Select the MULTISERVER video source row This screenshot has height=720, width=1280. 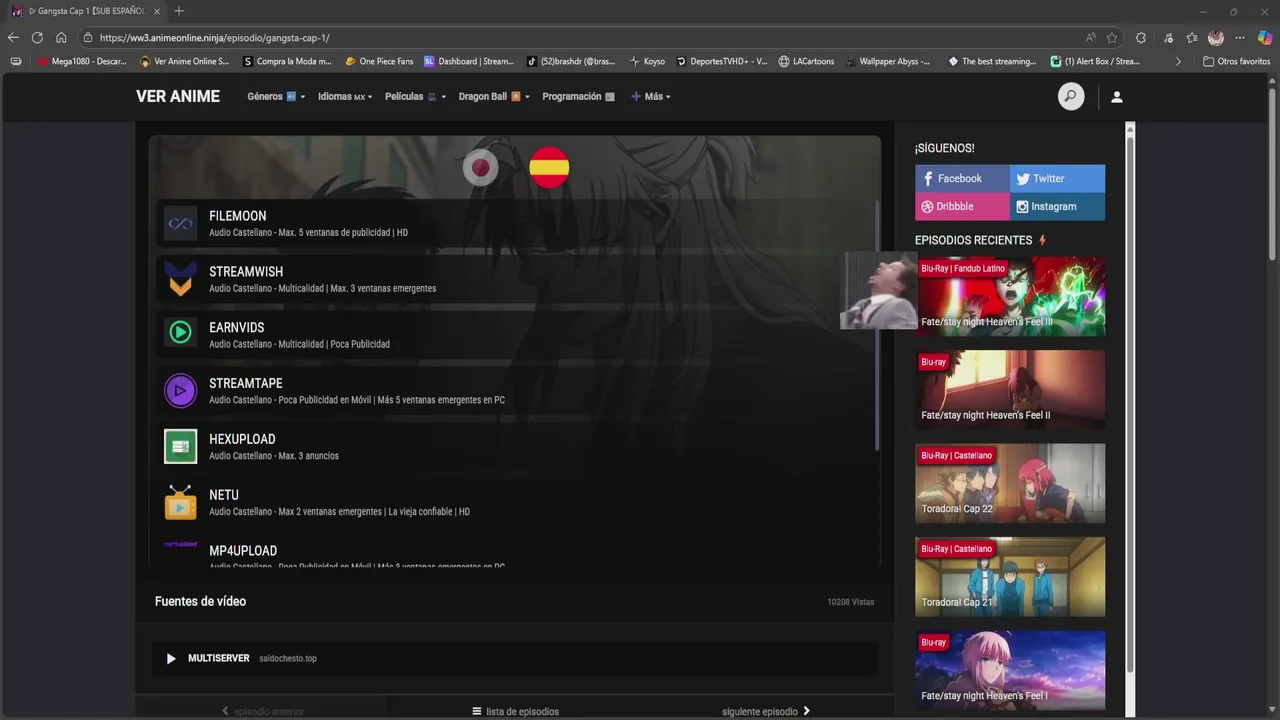[515, 658]
